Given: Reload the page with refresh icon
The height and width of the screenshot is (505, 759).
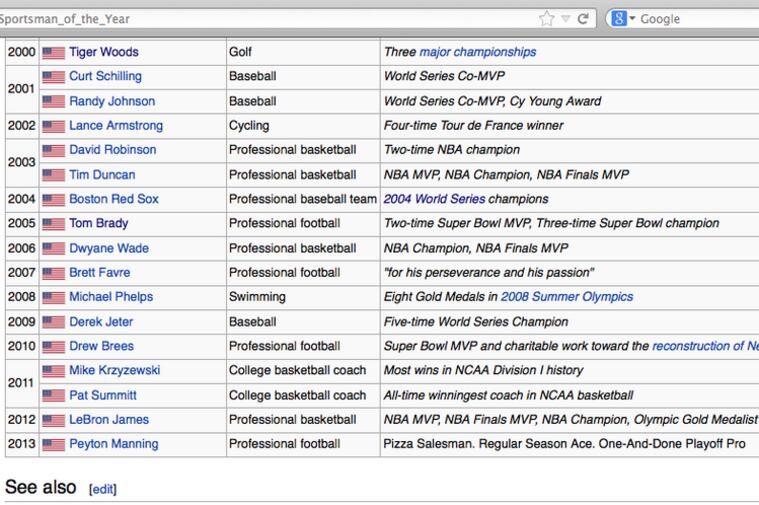Looking at the screenshot, I should pos(583,19).
